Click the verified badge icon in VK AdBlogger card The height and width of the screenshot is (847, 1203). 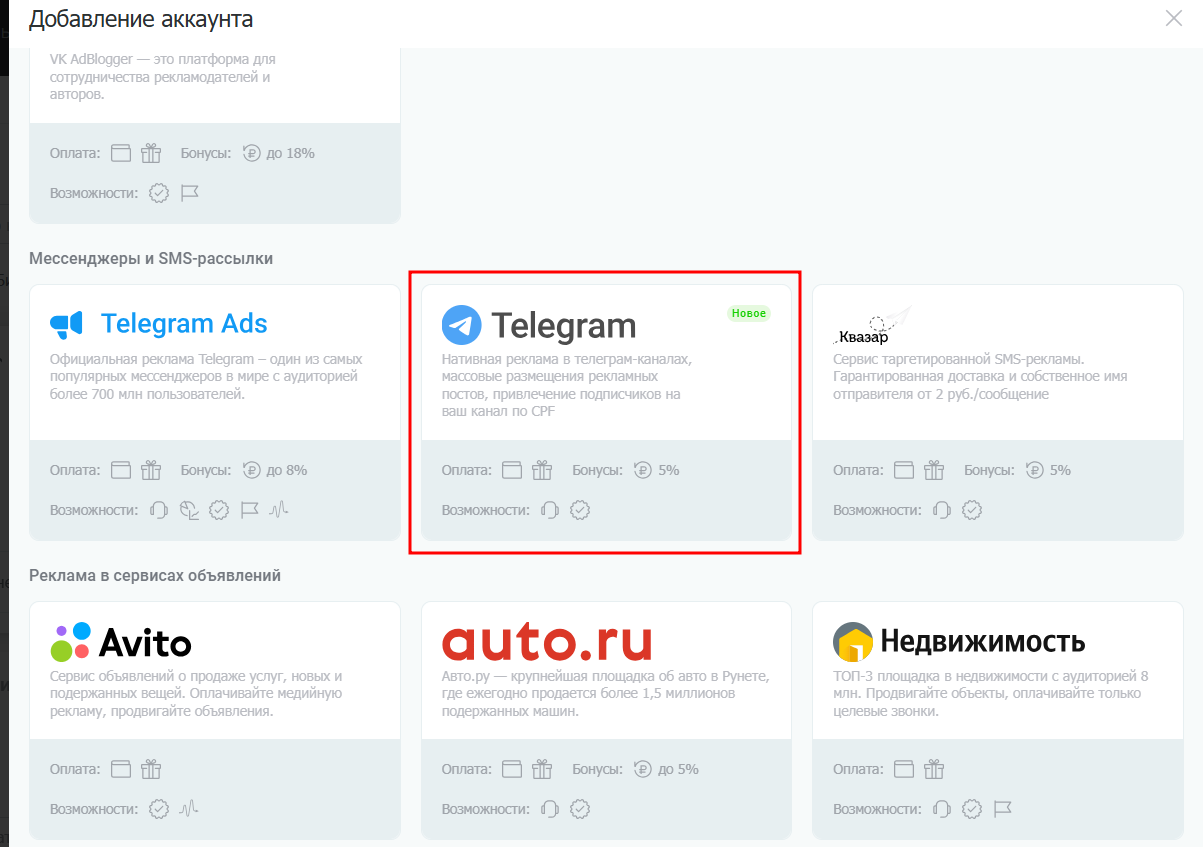click(x=159, y=193)
